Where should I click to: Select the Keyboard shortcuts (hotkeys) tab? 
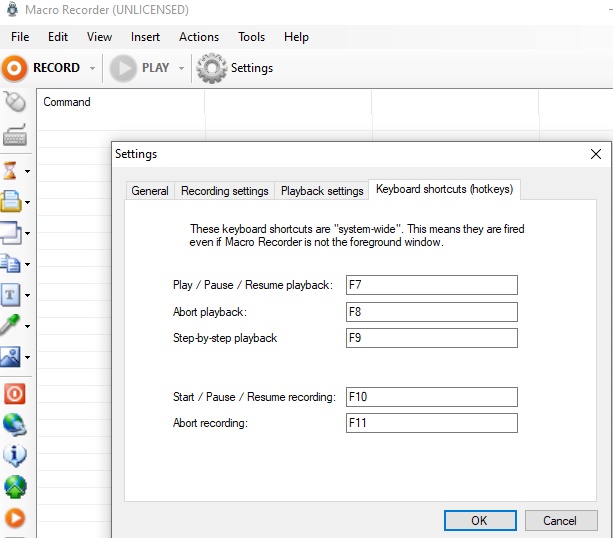[445, 189]
